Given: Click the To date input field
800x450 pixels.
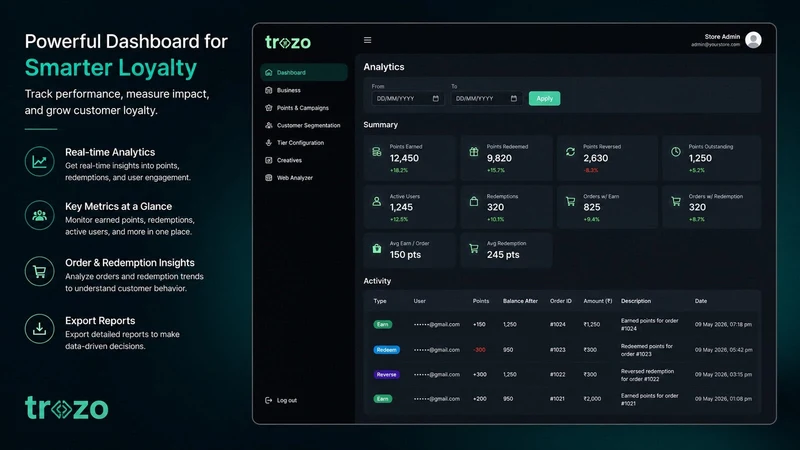Looking at the screenshot, I should [x=486, y=98].
